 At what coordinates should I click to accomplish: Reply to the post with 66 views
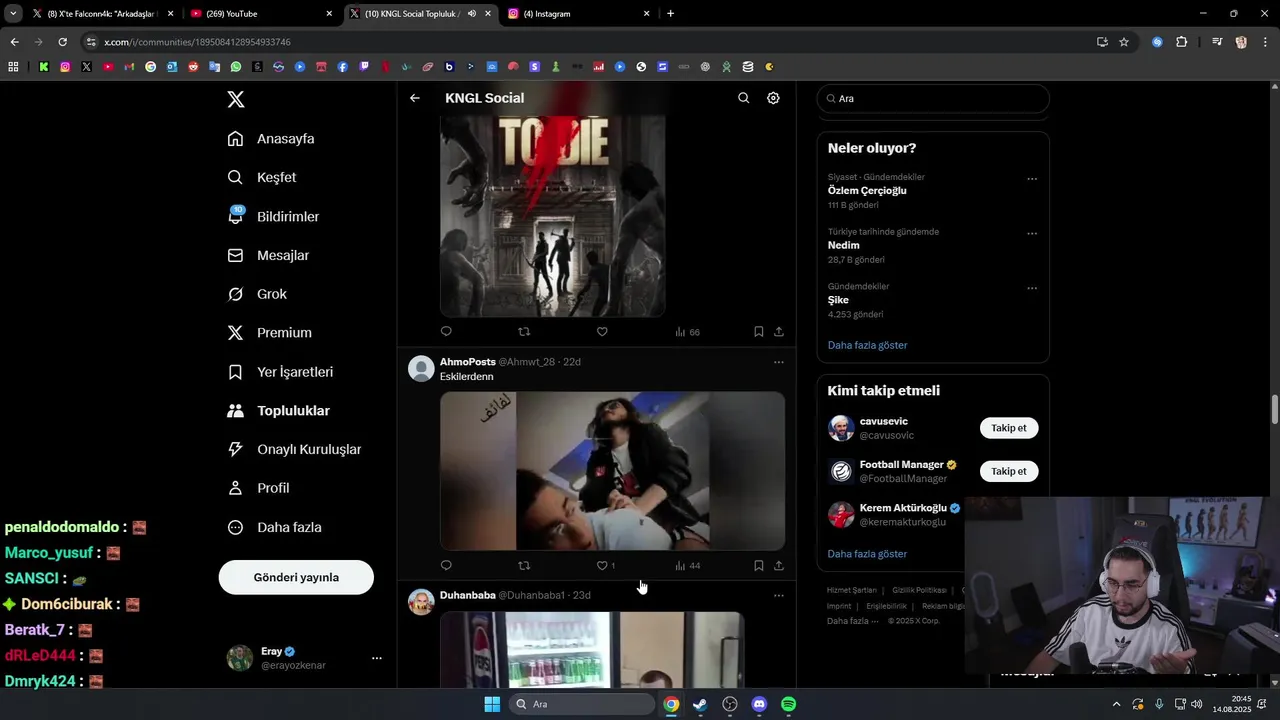[x=446, y=331]
